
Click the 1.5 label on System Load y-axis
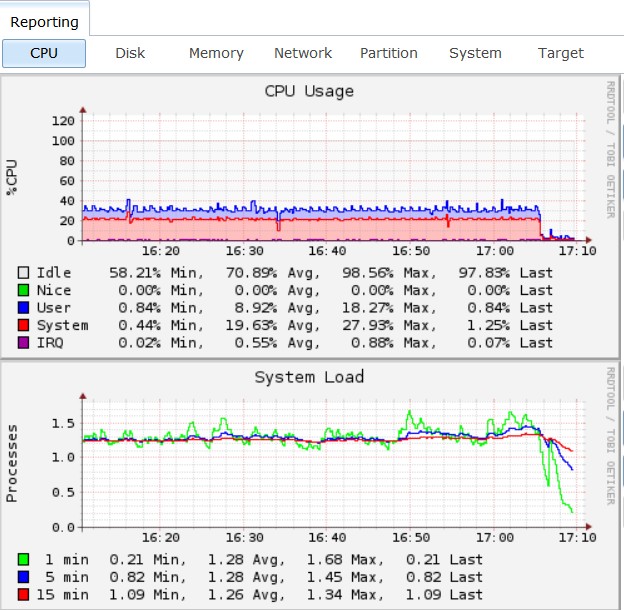[x=63, y=423]
